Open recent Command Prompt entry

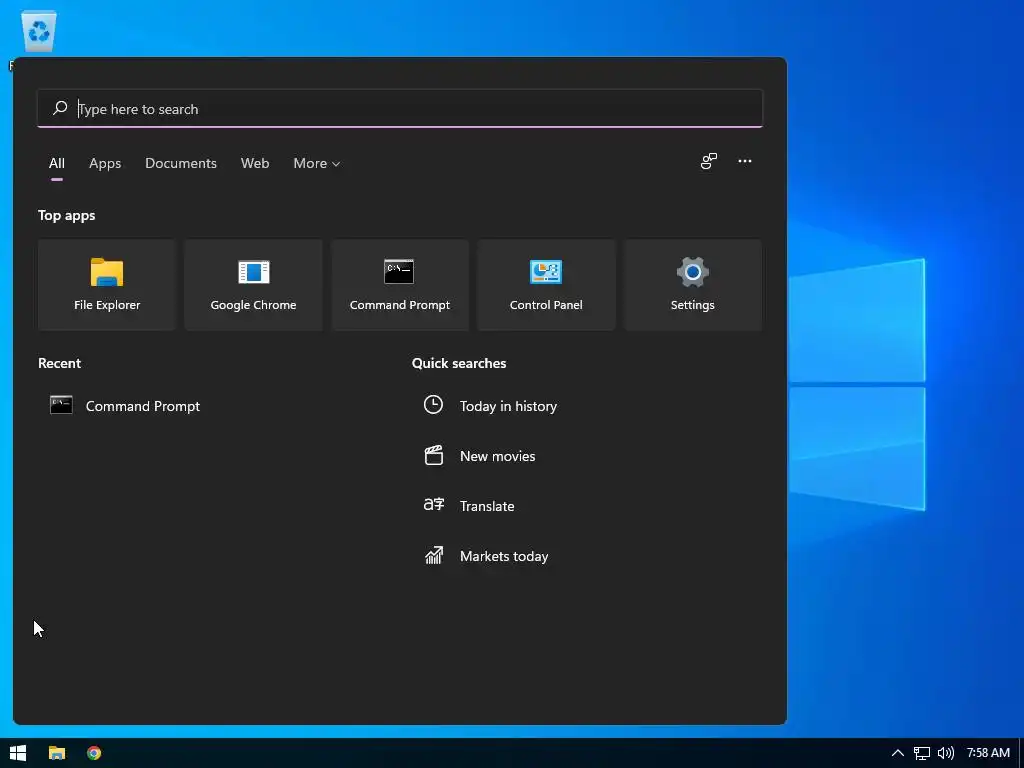[x=142, y=406]
